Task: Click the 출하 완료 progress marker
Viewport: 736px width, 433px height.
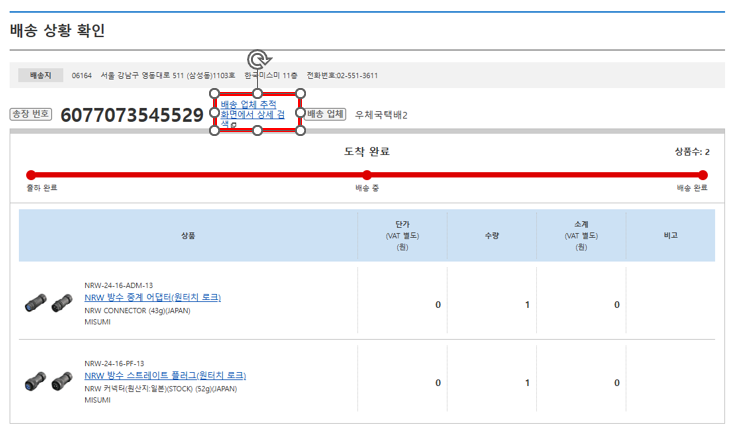Action: (x=31, y=175)
